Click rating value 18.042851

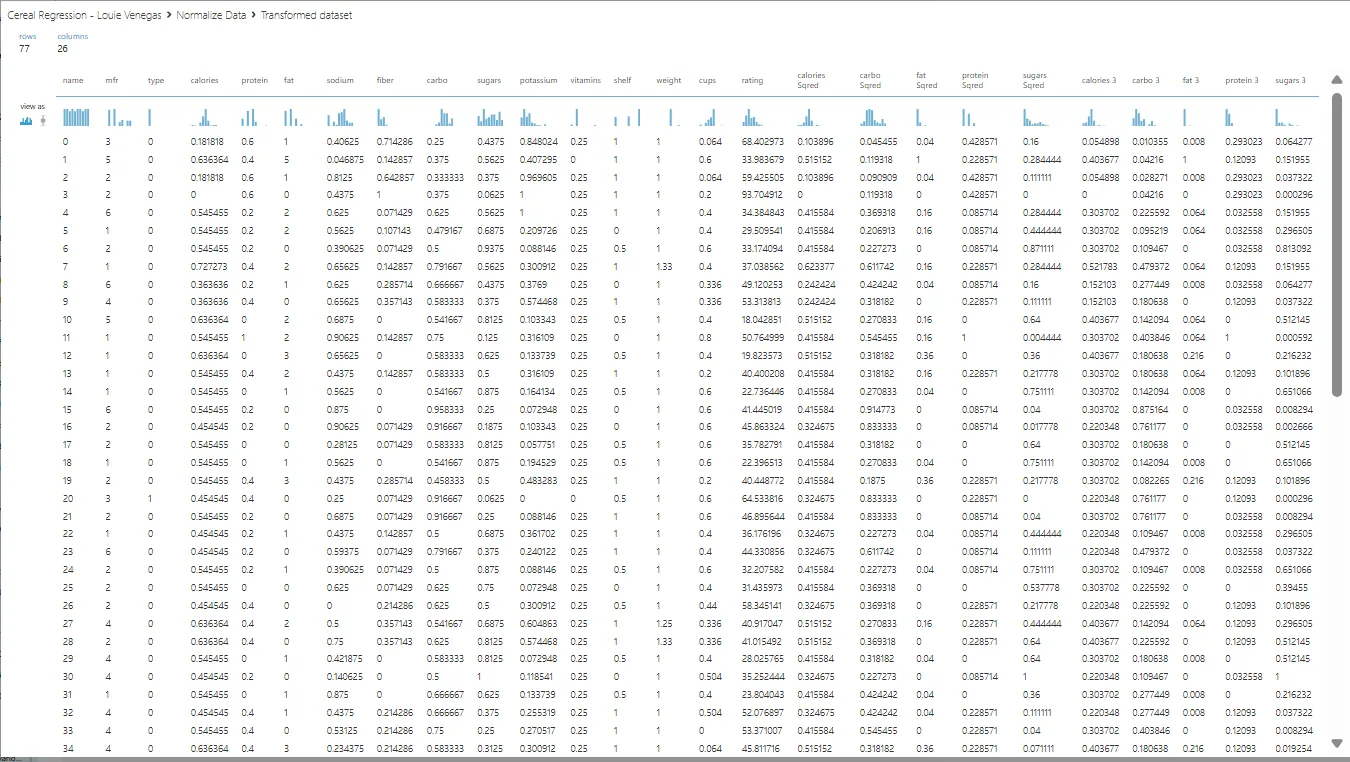click(x=763, y=319)
